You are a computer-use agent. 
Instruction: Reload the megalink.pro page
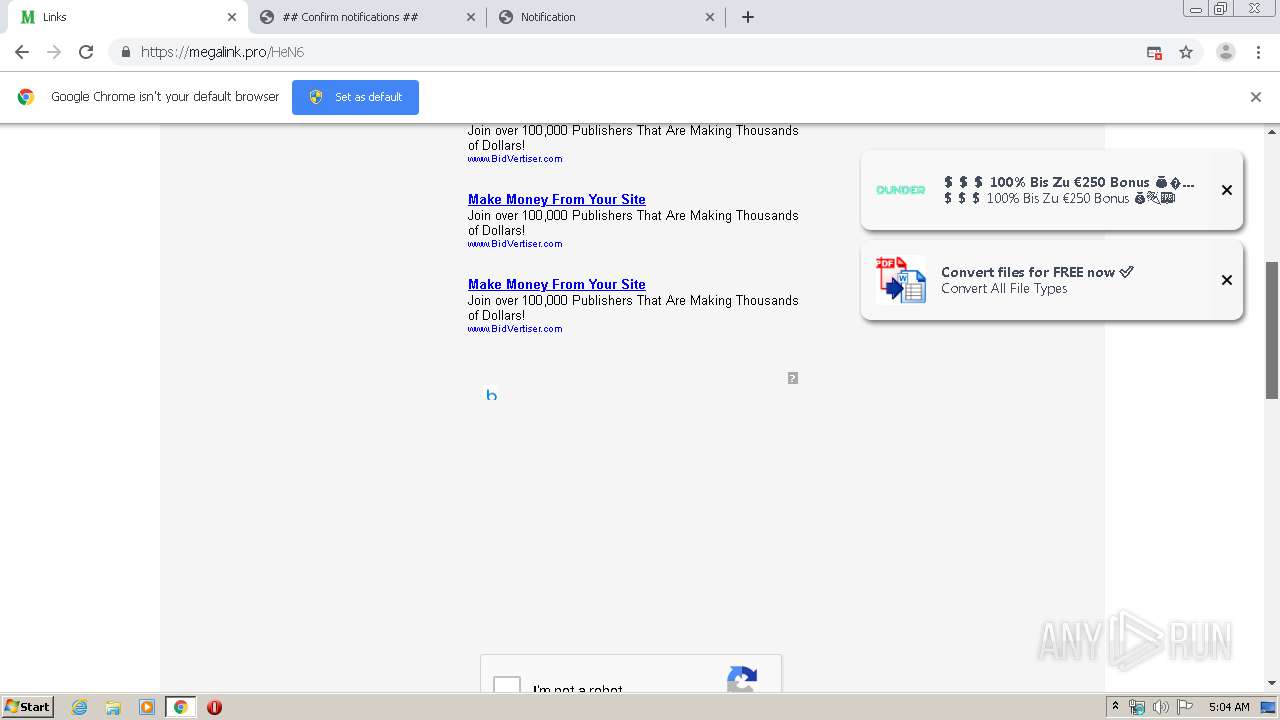[86, 52]
